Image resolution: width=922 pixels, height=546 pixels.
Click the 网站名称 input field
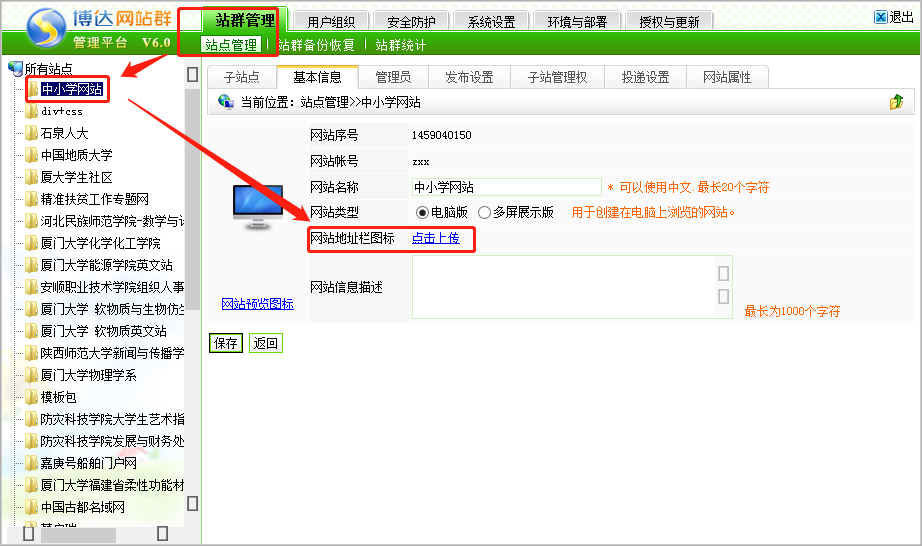[x=506, y=187]
